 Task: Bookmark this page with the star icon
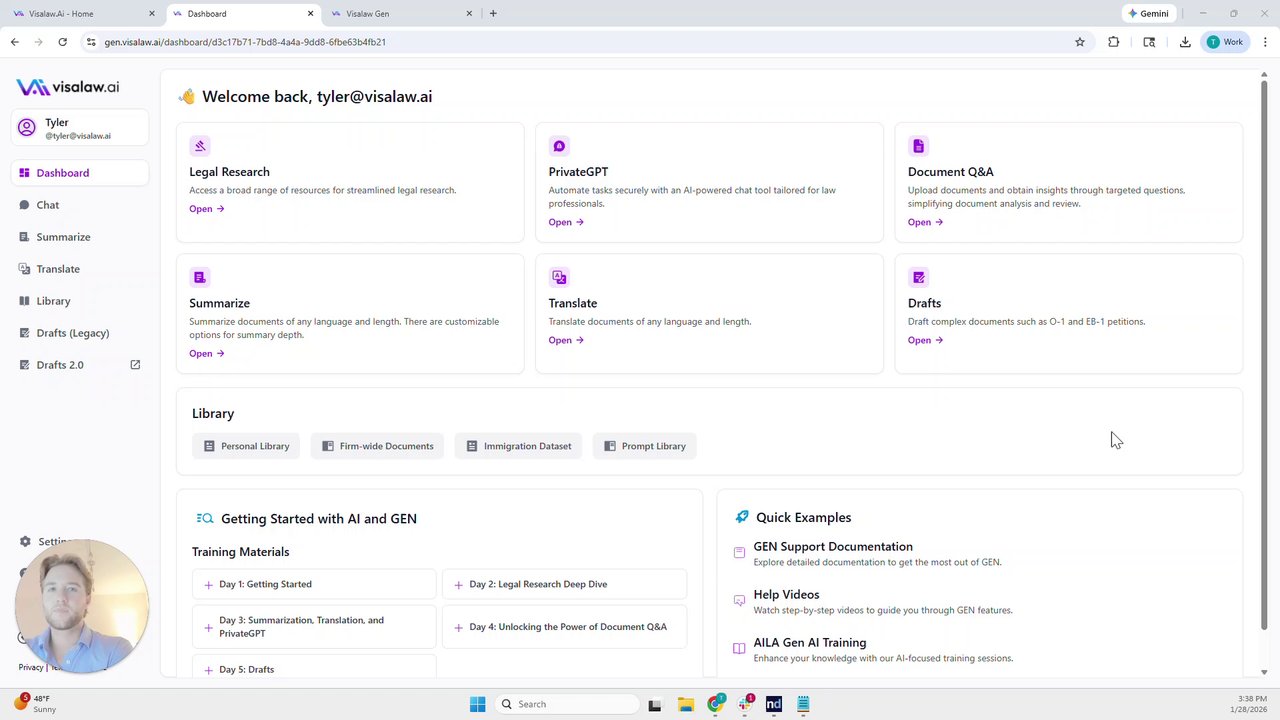tap(1080, 42)
